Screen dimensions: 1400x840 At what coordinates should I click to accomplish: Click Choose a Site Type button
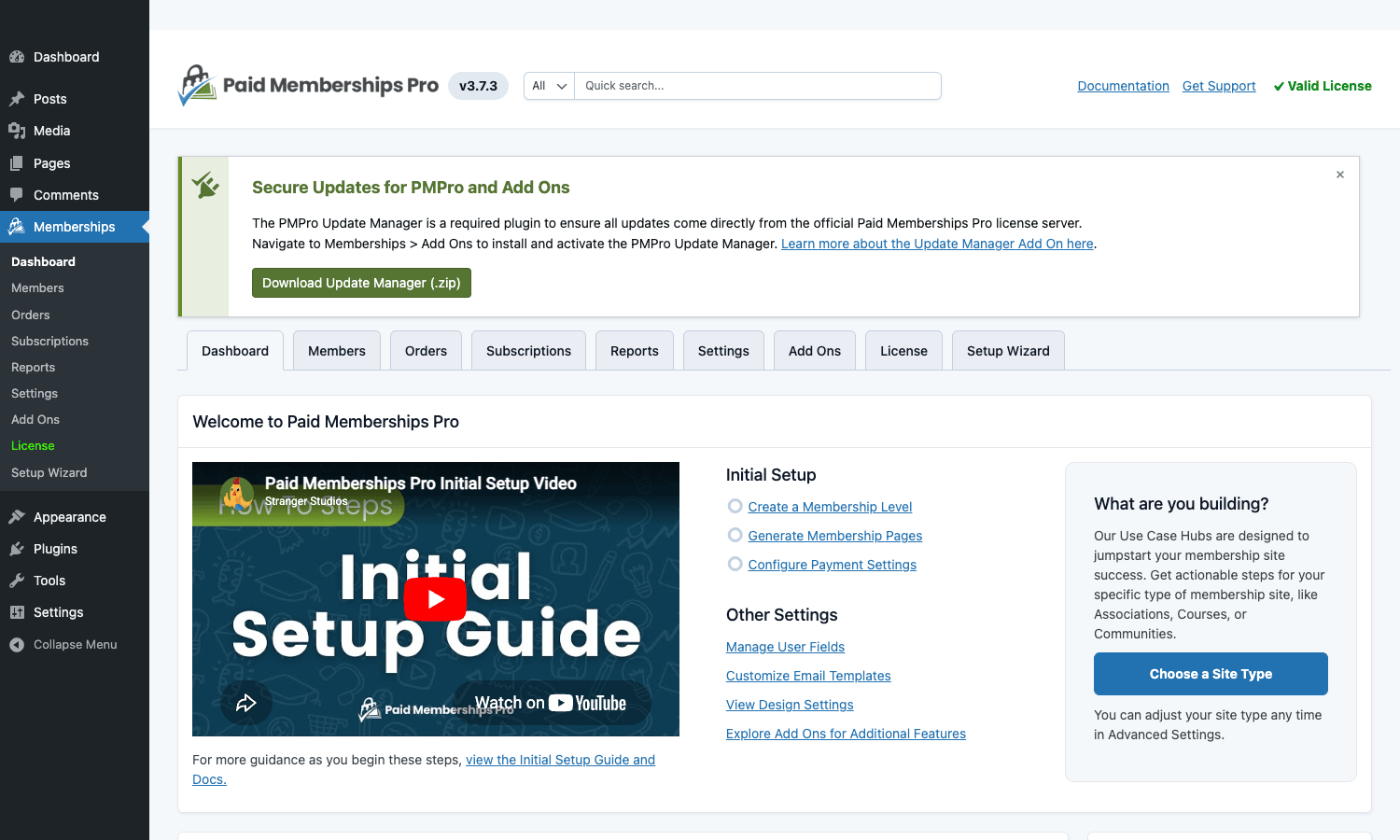click(x=1211, y=674)
